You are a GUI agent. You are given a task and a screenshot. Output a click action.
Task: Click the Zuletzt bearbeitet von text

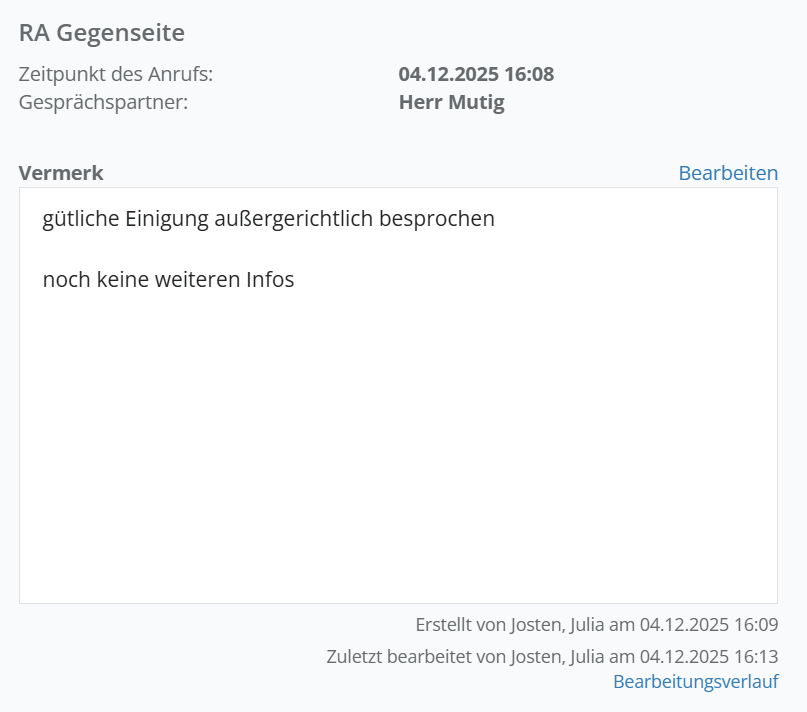tap(416, 657)
